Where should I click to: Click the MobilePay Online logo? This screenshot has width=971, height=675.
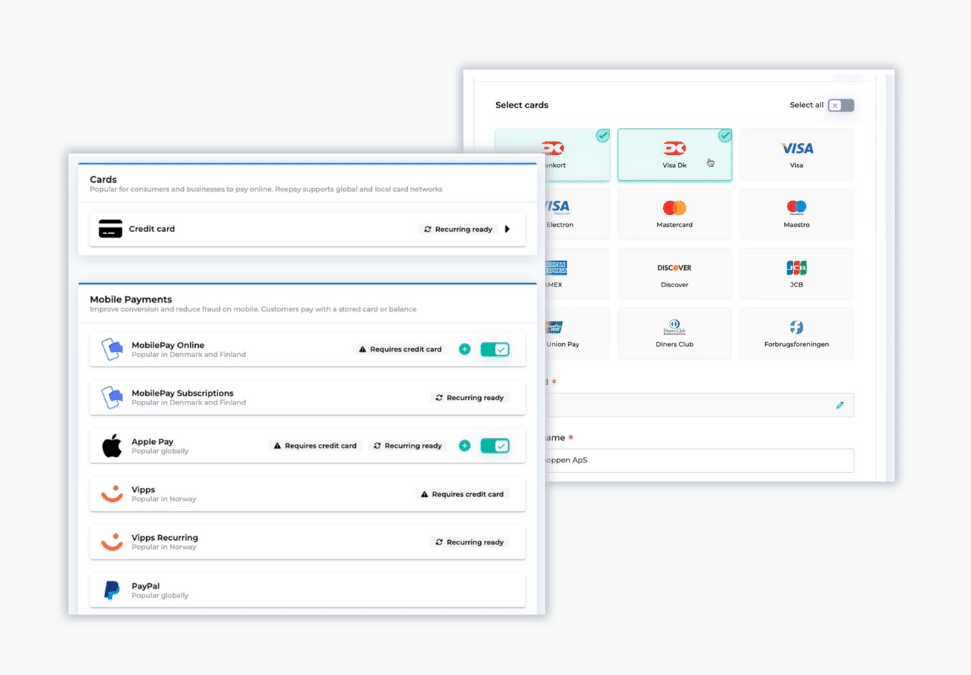112,349
